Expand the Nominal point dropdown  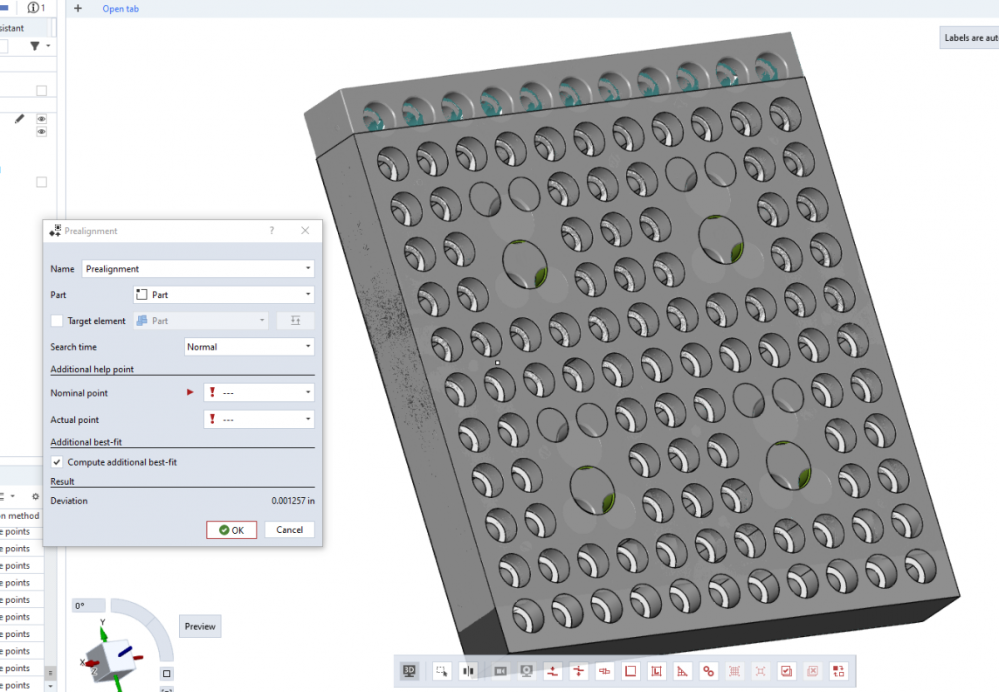point(258,393)
